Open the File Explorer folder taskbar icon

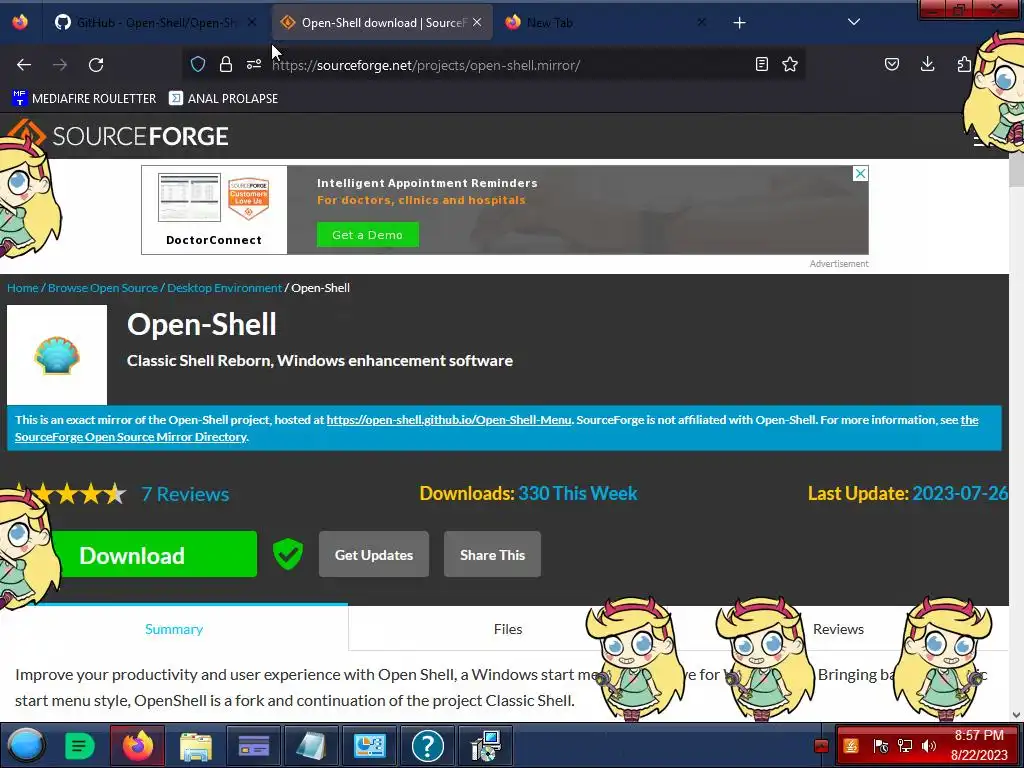point(196,746)
